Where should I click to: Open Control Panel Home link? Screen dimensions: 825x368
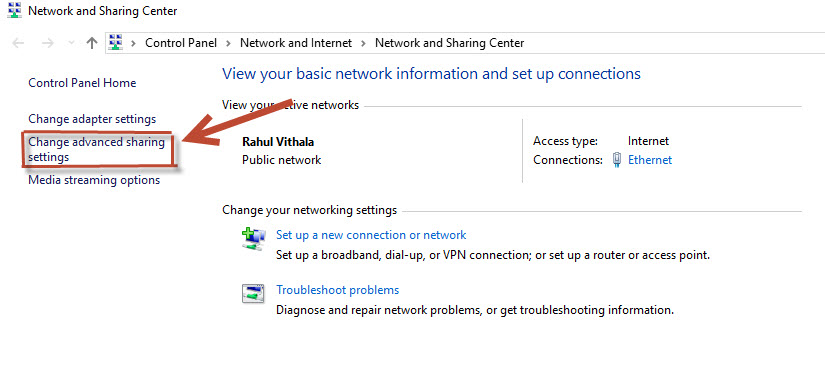tap(82, 83)
